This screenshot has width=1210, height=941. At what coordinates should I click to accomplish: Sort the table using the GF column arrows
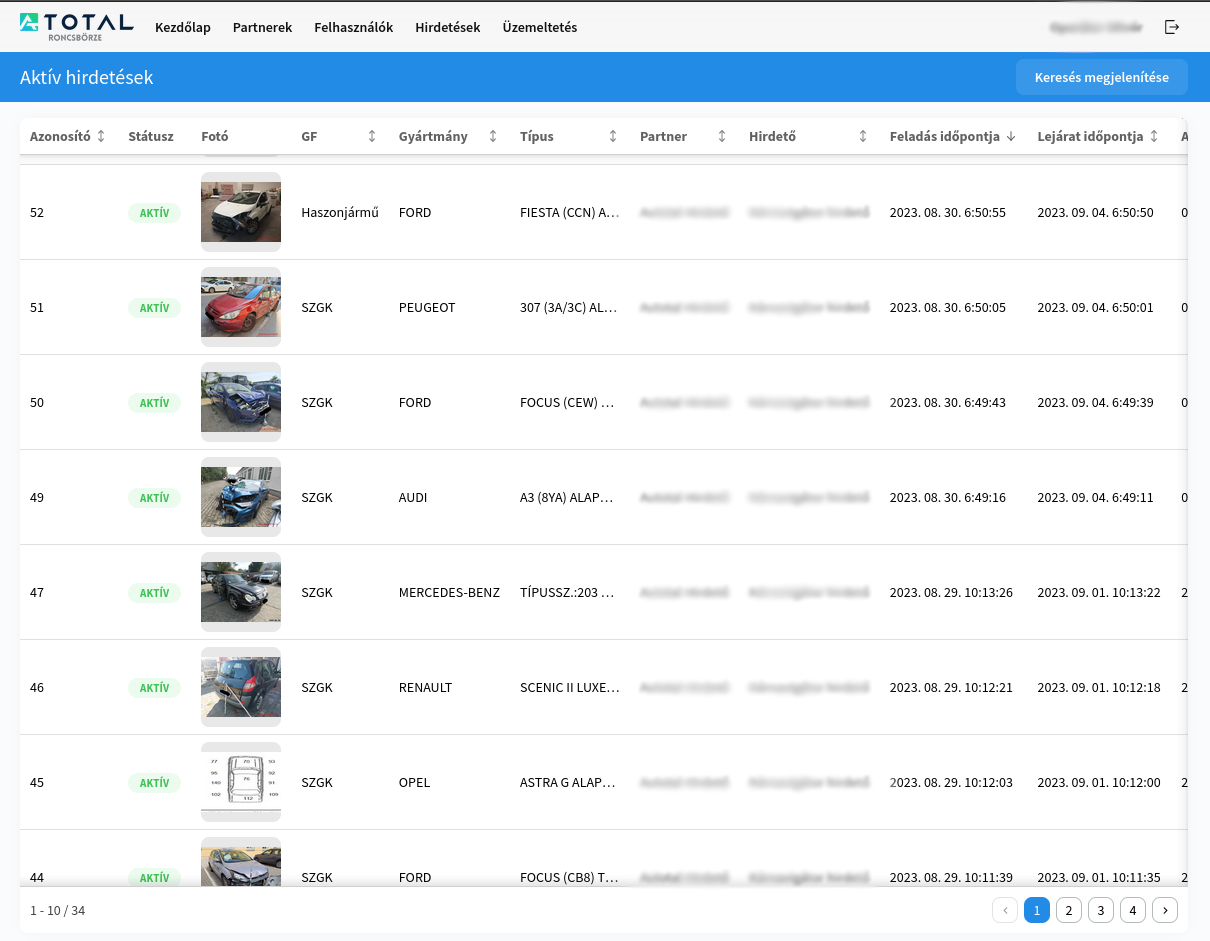[x=370, y=135]
